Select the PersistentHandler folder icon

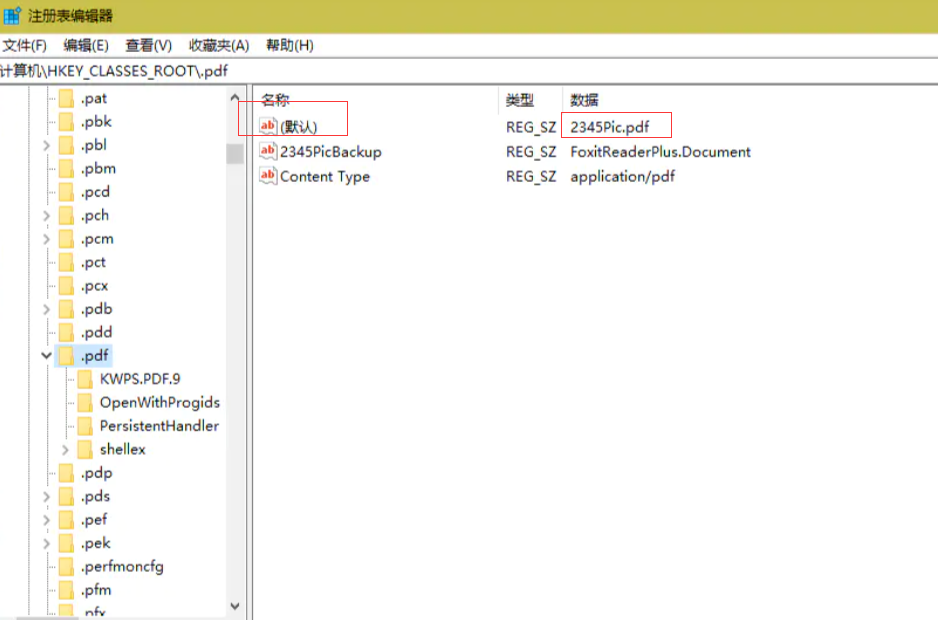coord(86,426)
